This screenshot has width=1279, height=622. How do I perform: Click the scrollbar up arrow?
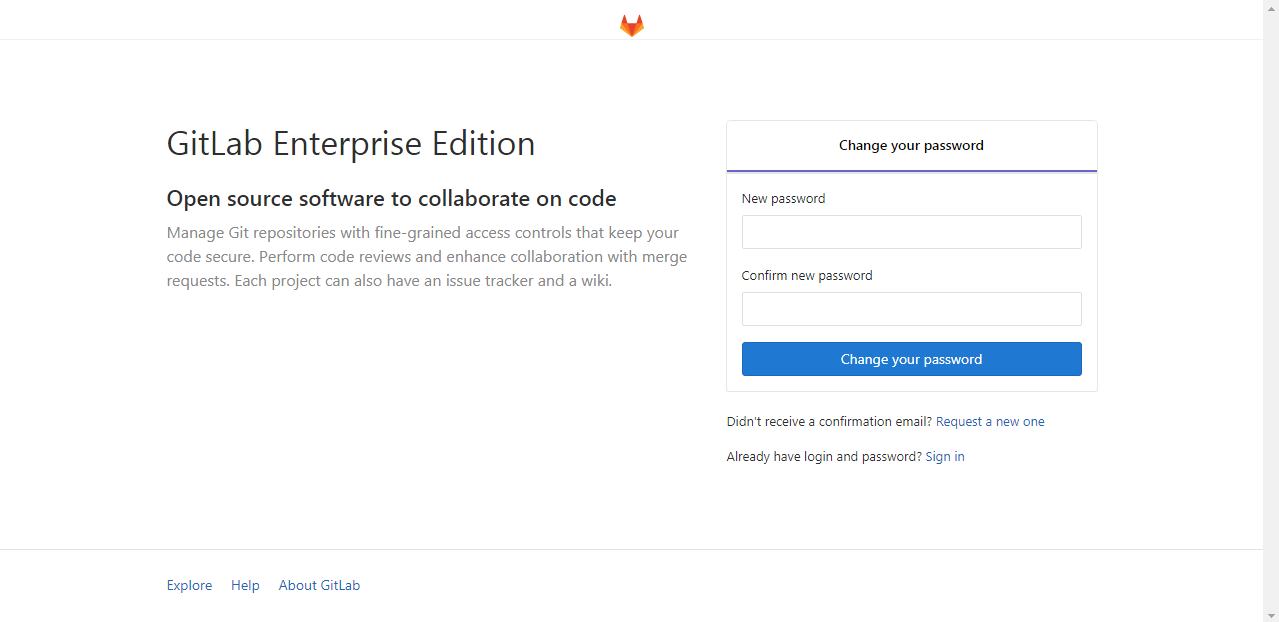click(1271, 7)
